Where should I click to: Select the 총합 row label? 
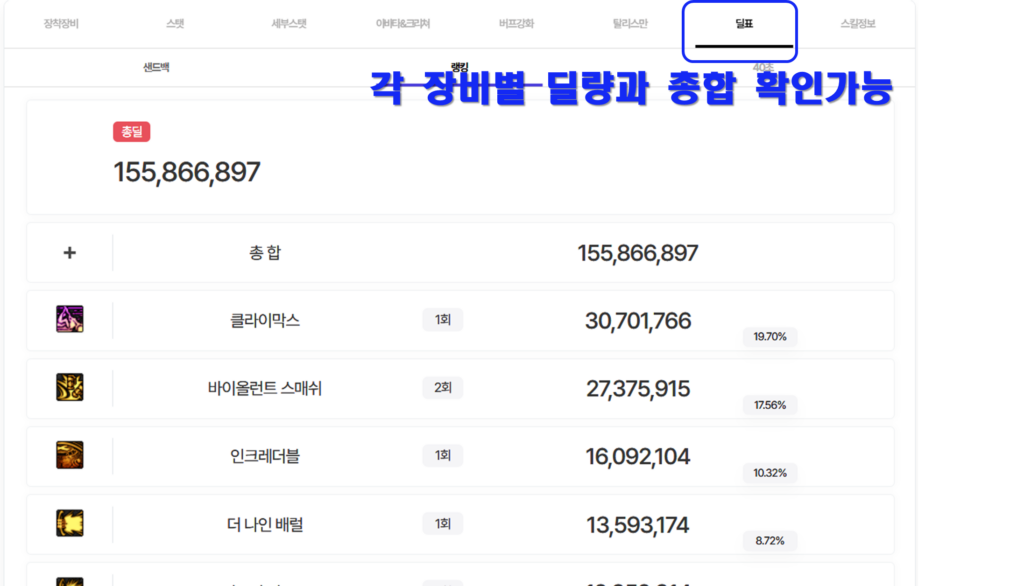point(264,253)
